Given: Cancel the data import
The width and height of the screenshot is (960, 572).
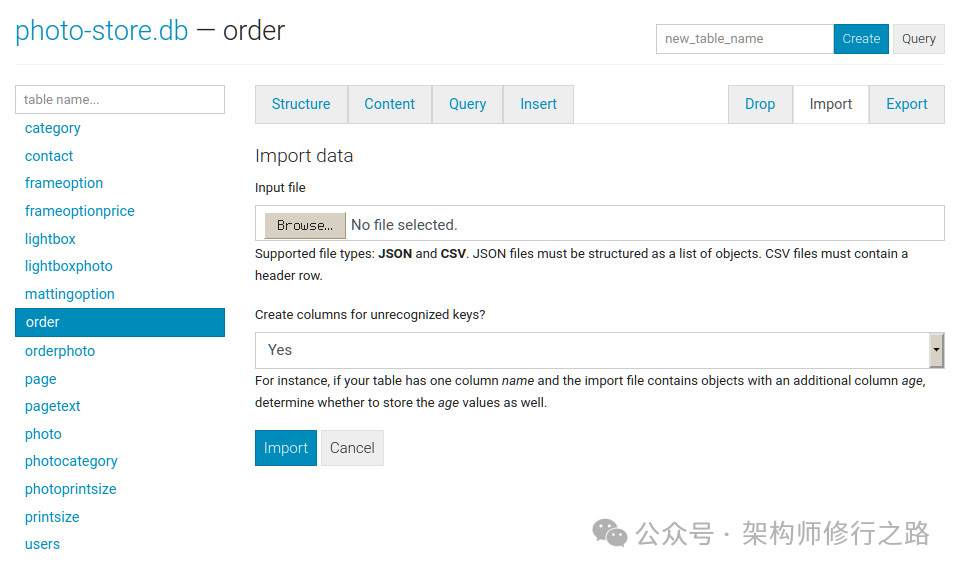Looking at the screenshot, I should (x=352, y=448).
